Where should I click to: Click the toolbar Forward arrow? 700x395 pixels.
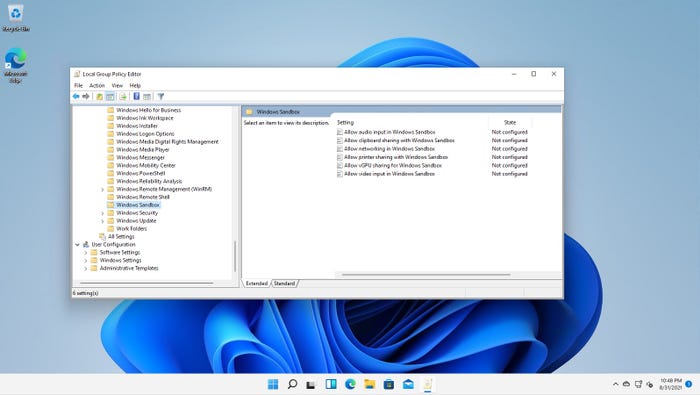pyautogui.click(x=86, y=96)
